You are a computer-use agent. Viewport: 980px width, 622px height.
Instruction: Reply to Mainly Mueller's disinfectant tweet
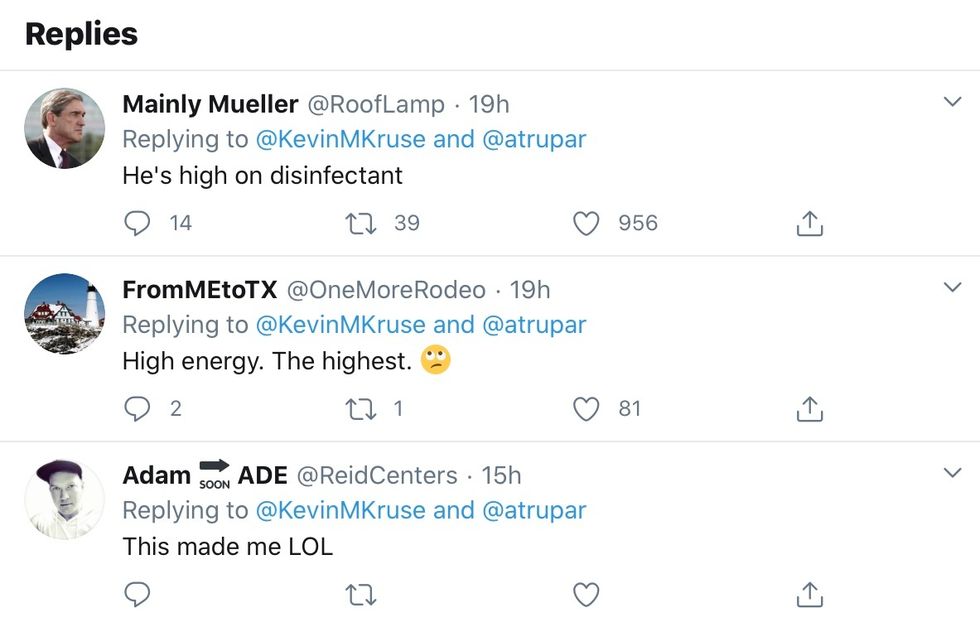137,223
